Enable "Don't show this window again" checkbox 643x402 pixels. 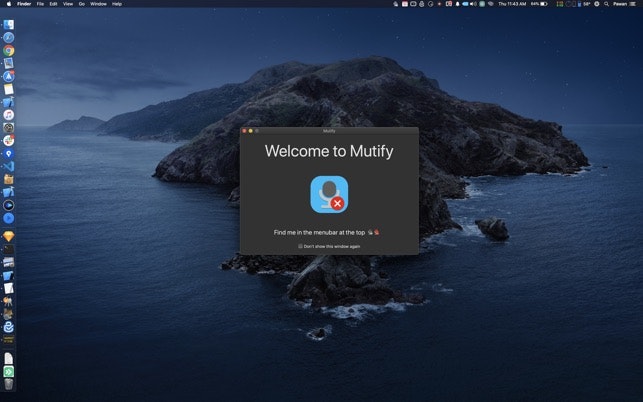click(x=300, y=246)
